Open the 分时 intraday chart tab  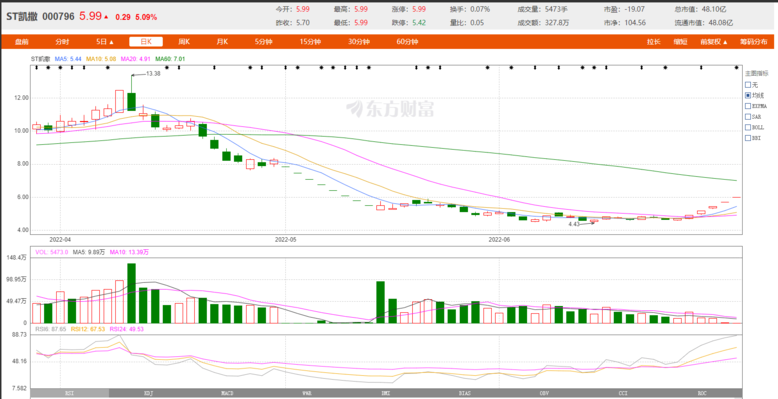pos(63,42)
